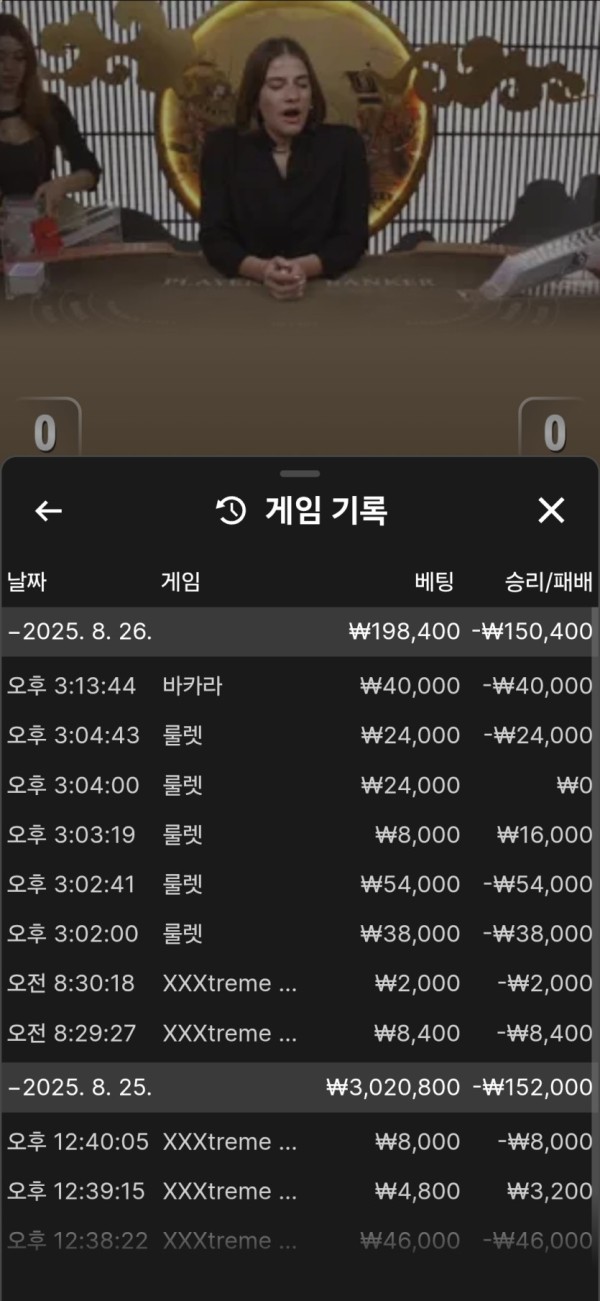This screenshot has height=1301, width=600.
Task: Click the history clock icon beside 게임 기록
Action: [x=231, y=511]
